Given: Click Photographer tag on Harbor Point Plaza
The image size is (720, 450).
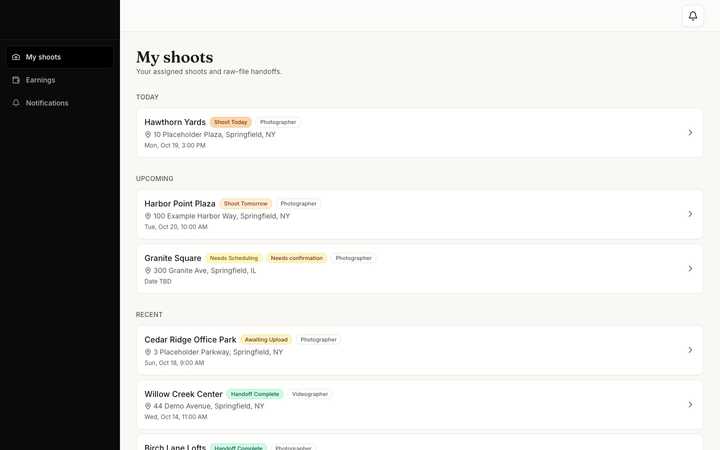Looking at the screenshot, I should point(298,203).
